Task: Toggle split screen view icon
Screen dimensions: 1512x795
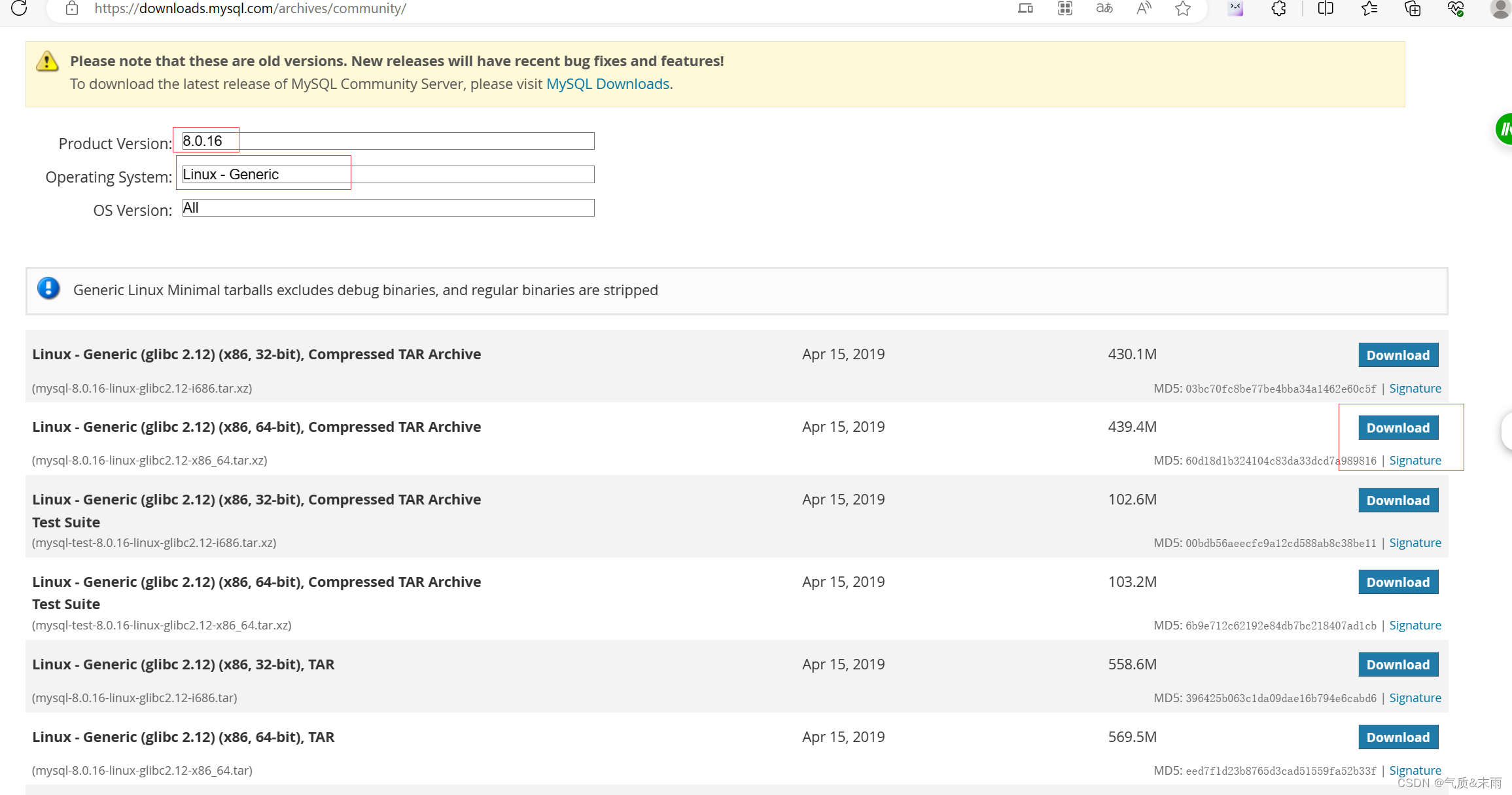Action: [1326, 9]
